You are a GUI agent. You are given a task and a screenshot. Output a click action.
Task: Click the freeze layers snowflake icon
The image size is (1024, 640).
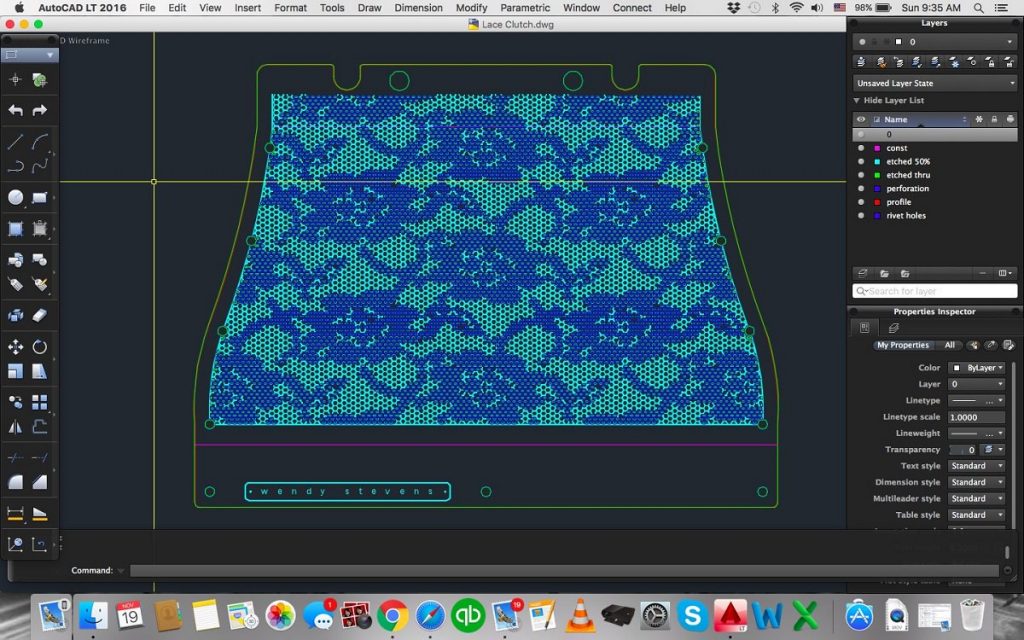click(952, 62)
